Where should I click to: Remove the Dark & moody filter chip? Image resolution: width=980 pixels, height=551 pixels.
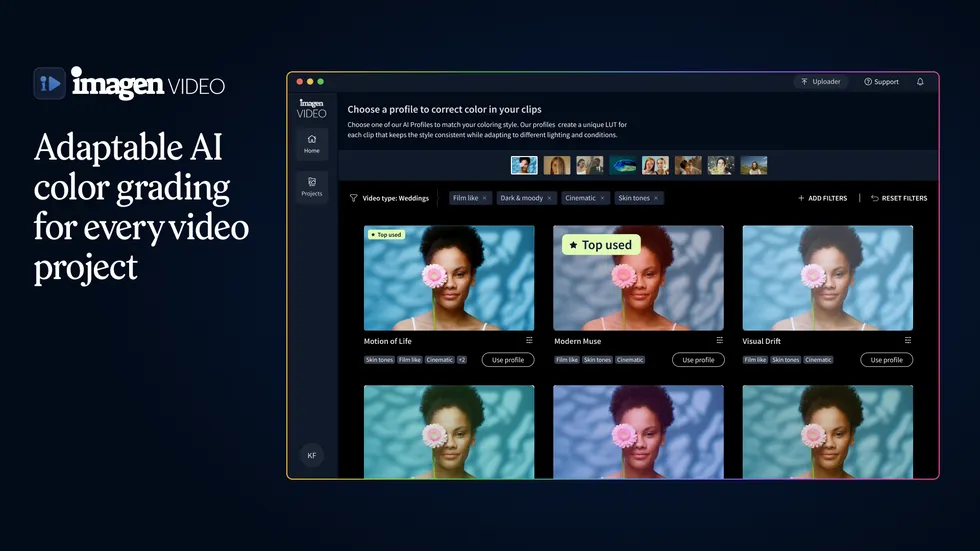549,198
